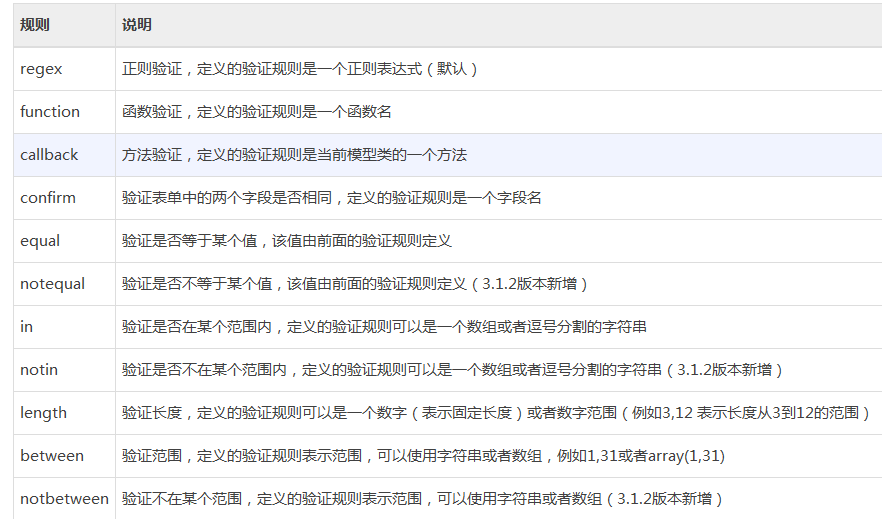Select the confirm rule cell

pos(65,198)
